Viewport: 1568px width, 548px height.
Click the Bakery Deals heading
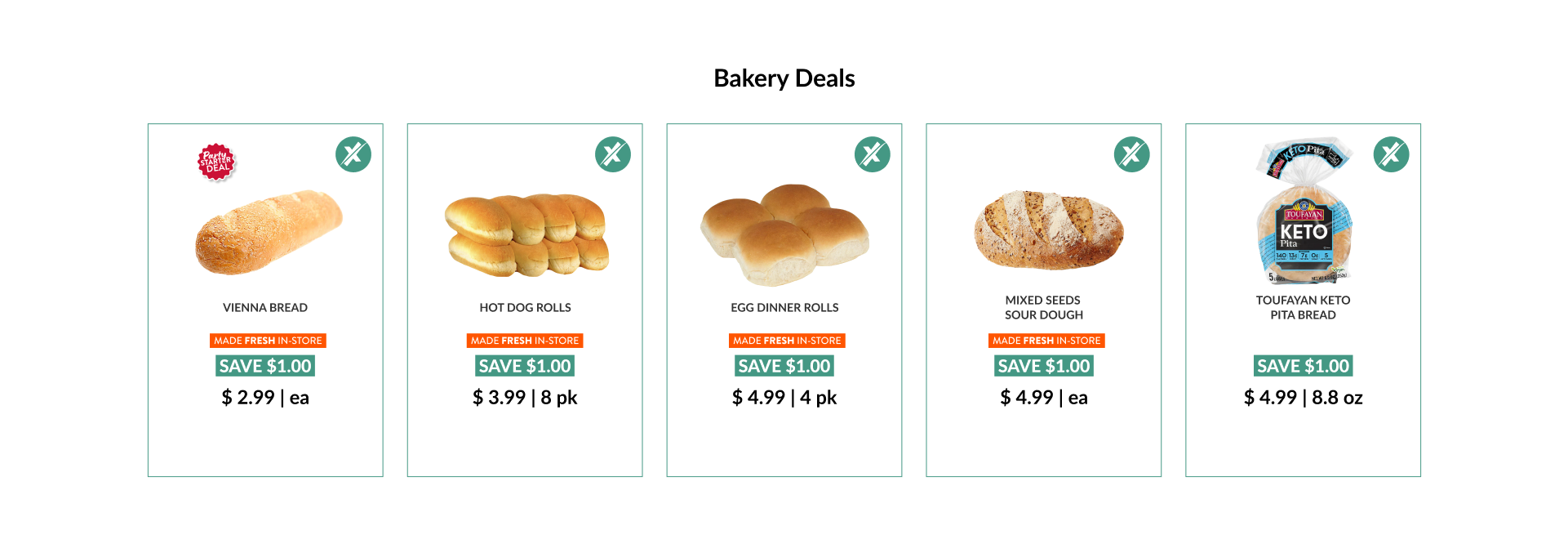(x=784, y=78)
